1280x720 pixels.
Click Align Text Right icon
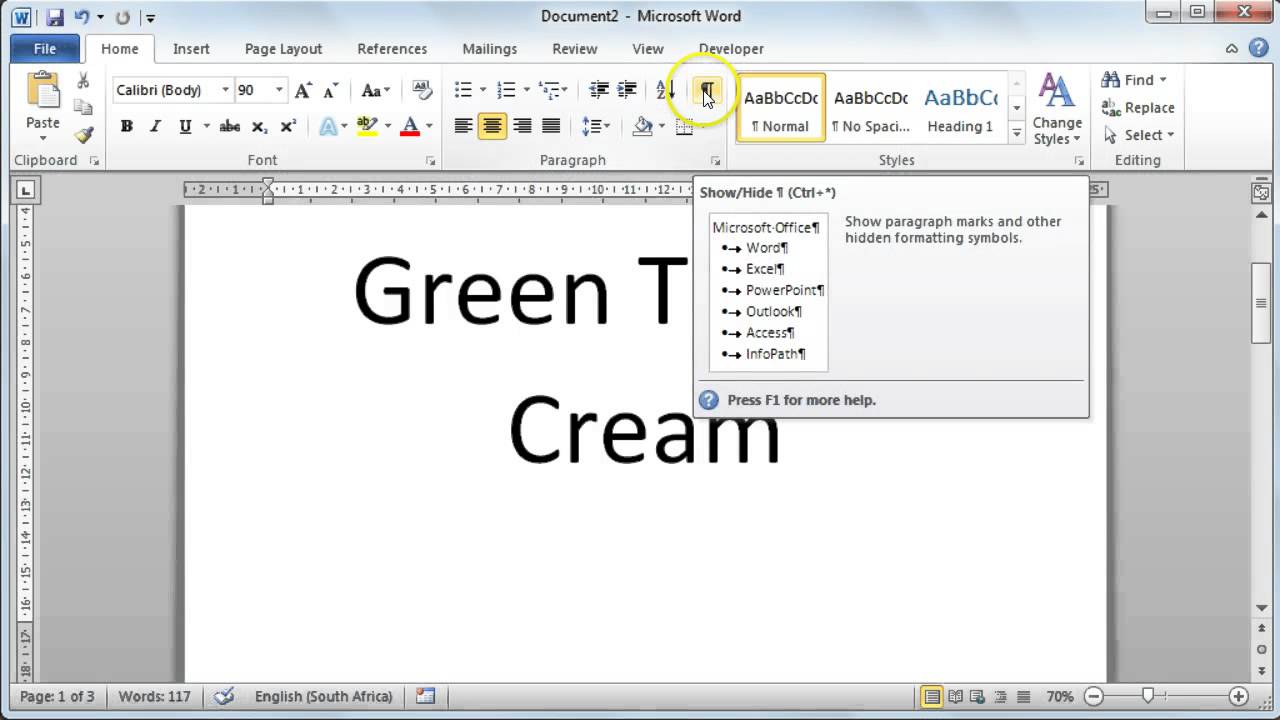[521, 126]
